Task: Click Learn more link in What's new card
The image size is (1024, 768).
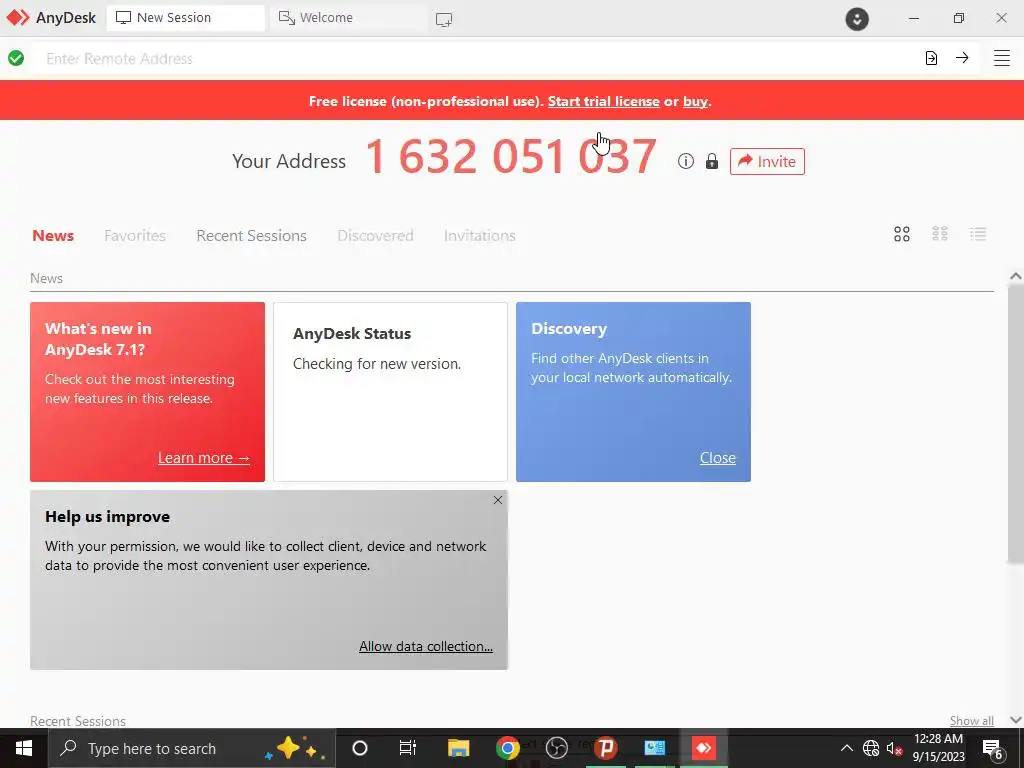Action: (204, 458)
